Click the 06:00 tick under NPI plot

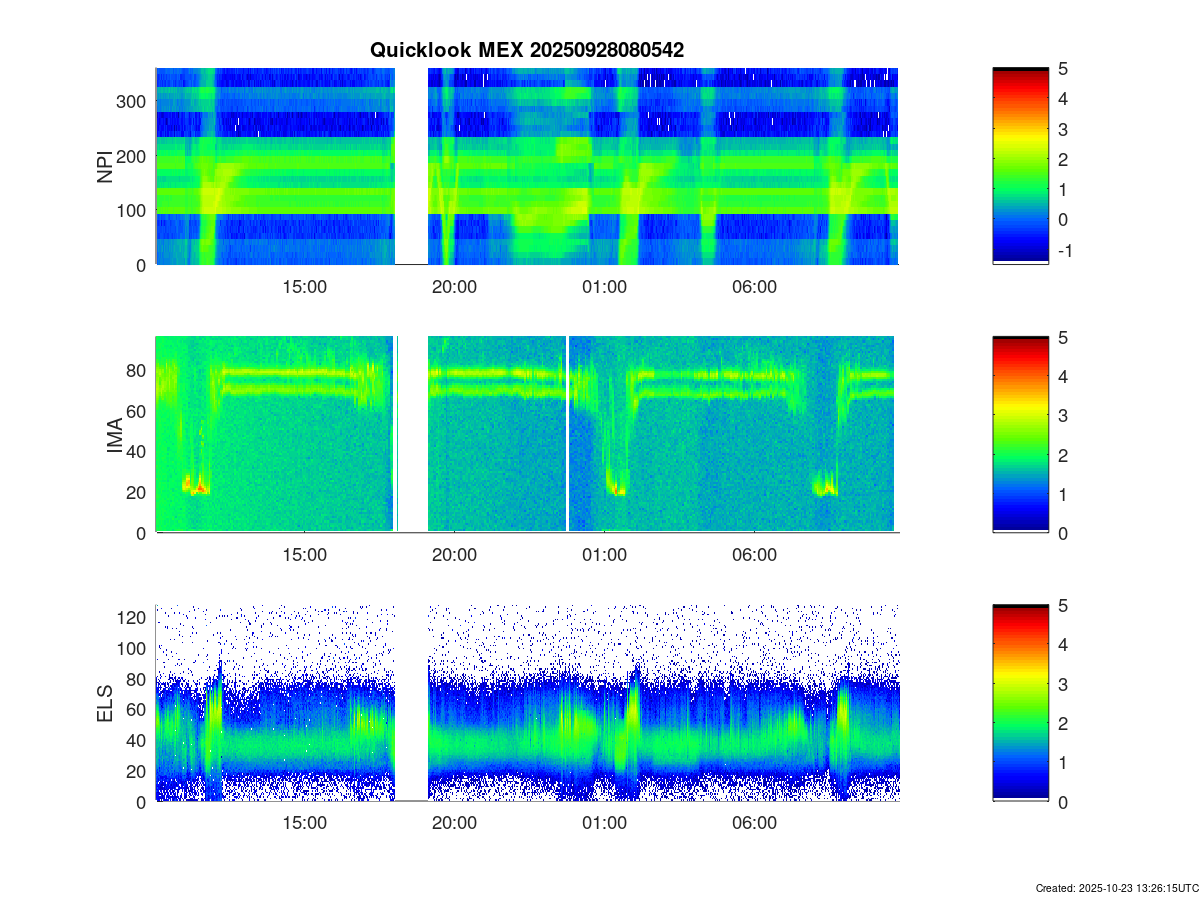click(x=754, y=287)
